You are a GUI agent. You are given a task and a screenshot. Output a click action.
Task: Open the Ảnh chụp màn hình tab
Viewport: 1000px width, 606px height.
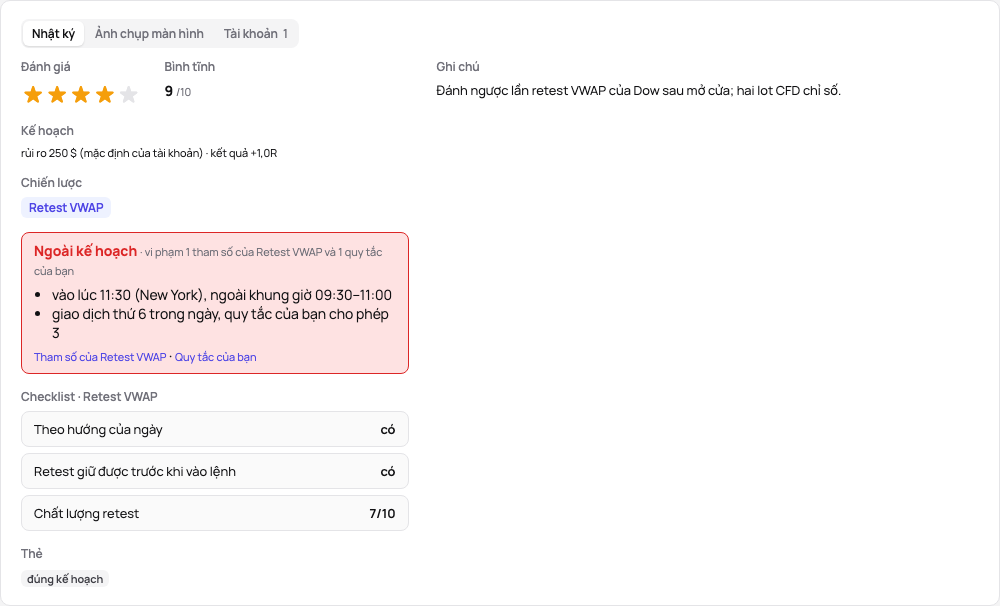point(149,34)
